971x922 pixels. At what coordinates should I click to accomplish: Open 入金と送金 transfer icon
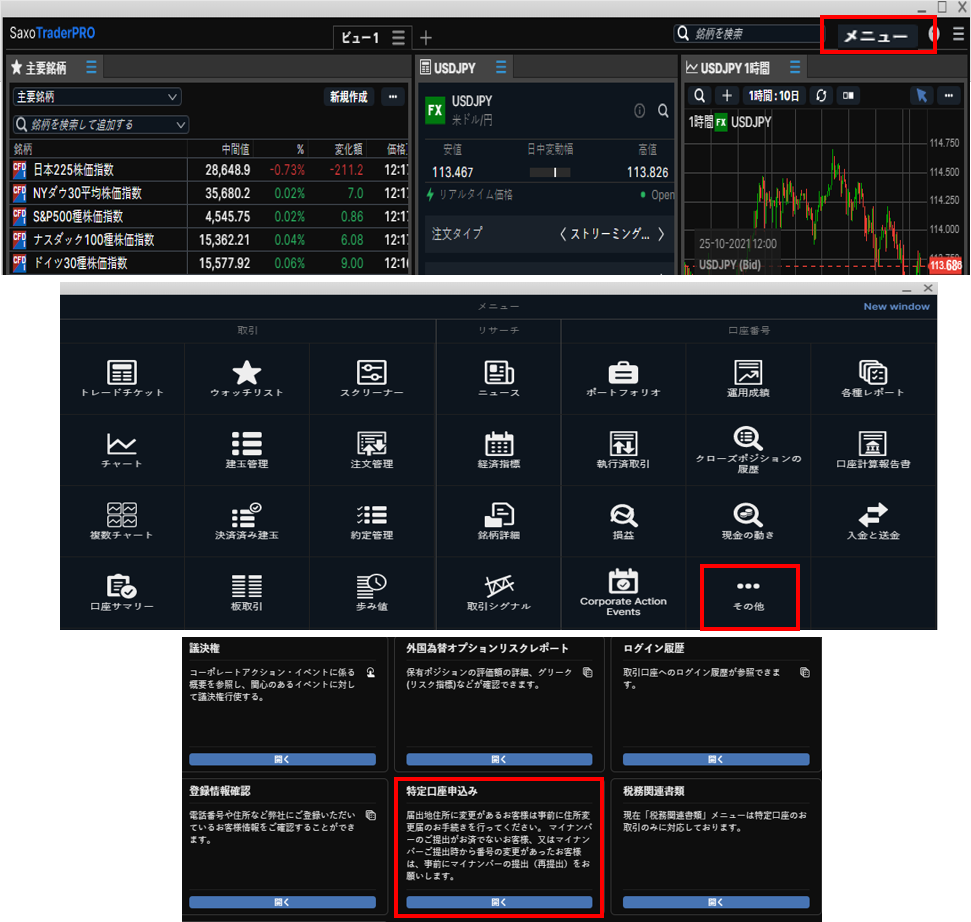click(873, 521)
